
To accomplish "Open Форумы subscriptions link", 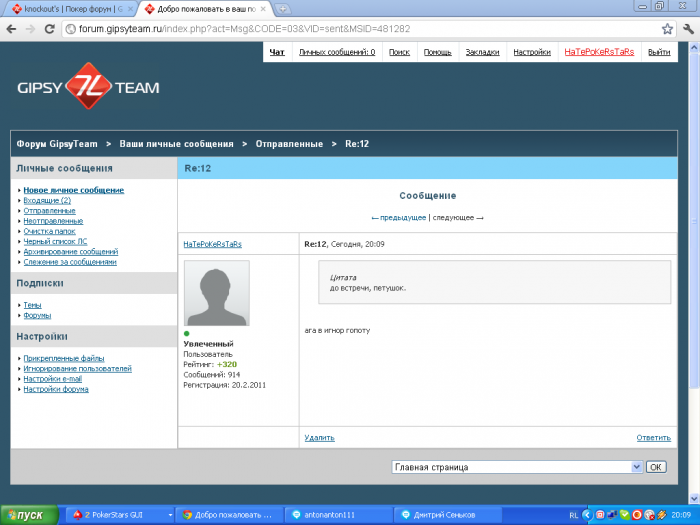I will click(x=37, y=316).
